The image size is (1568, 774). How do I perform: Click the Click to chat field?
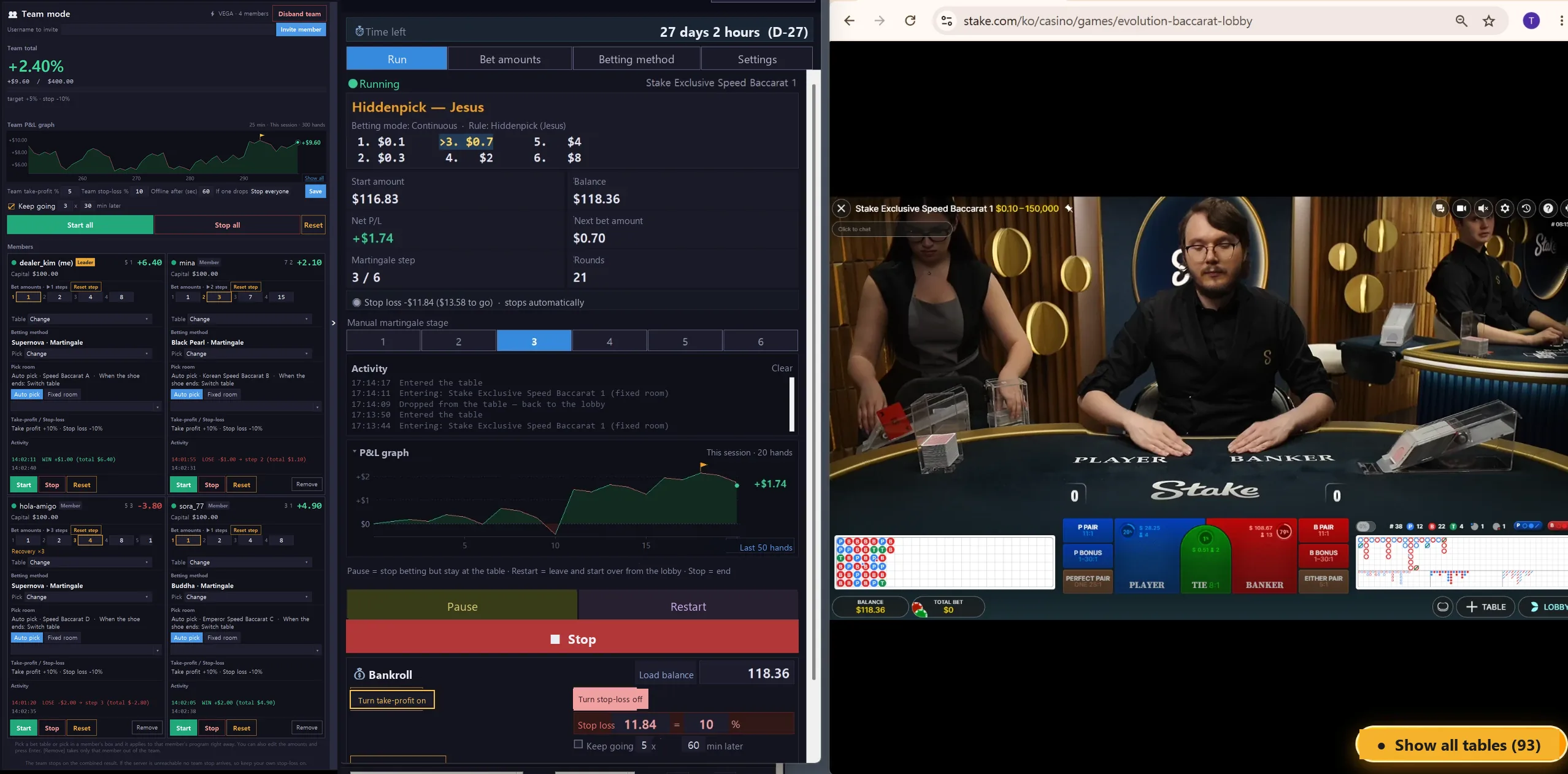[x=892, y=229]
